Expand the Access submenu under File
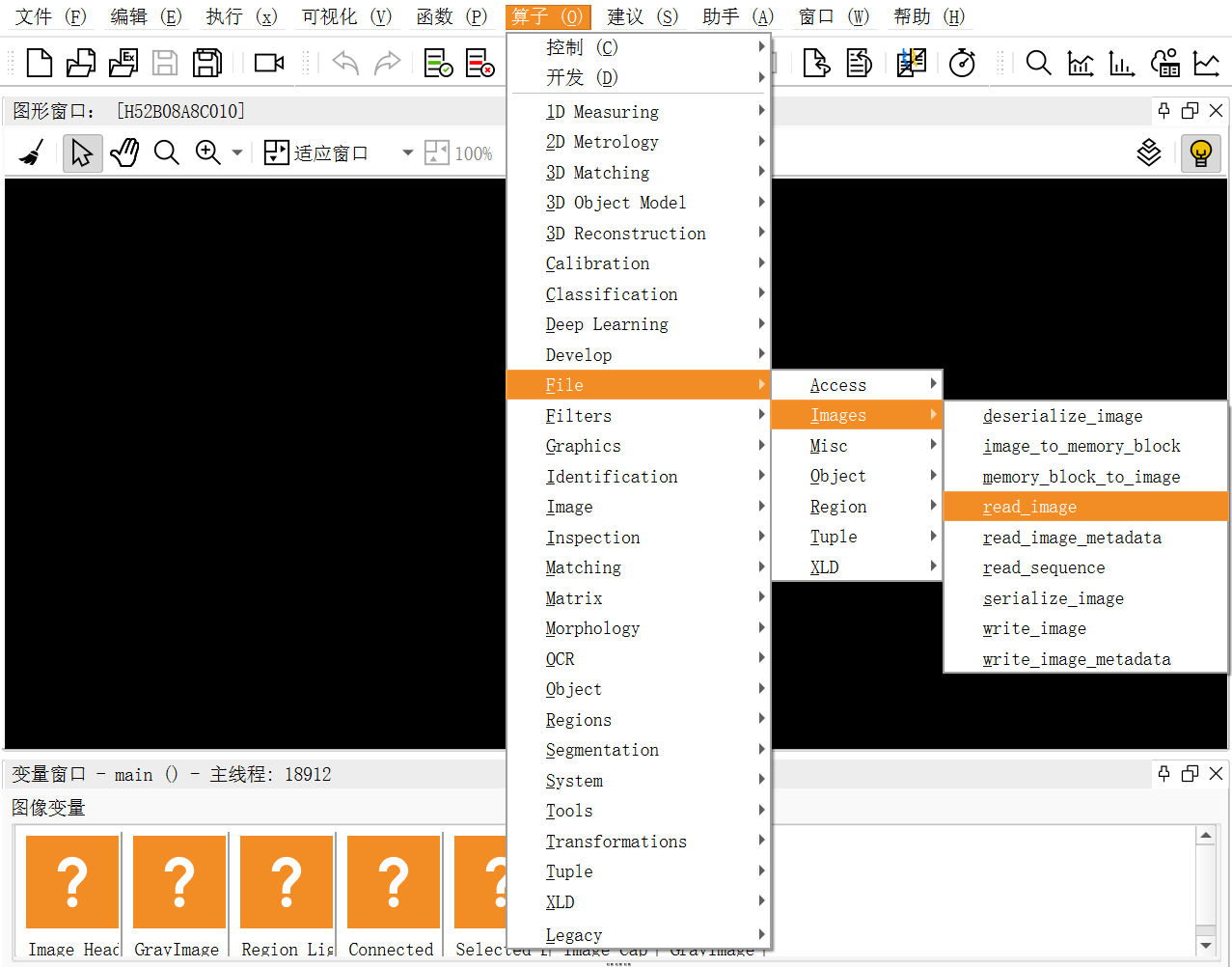This screenshot has width=1232, height=967. tap(857, 385)
